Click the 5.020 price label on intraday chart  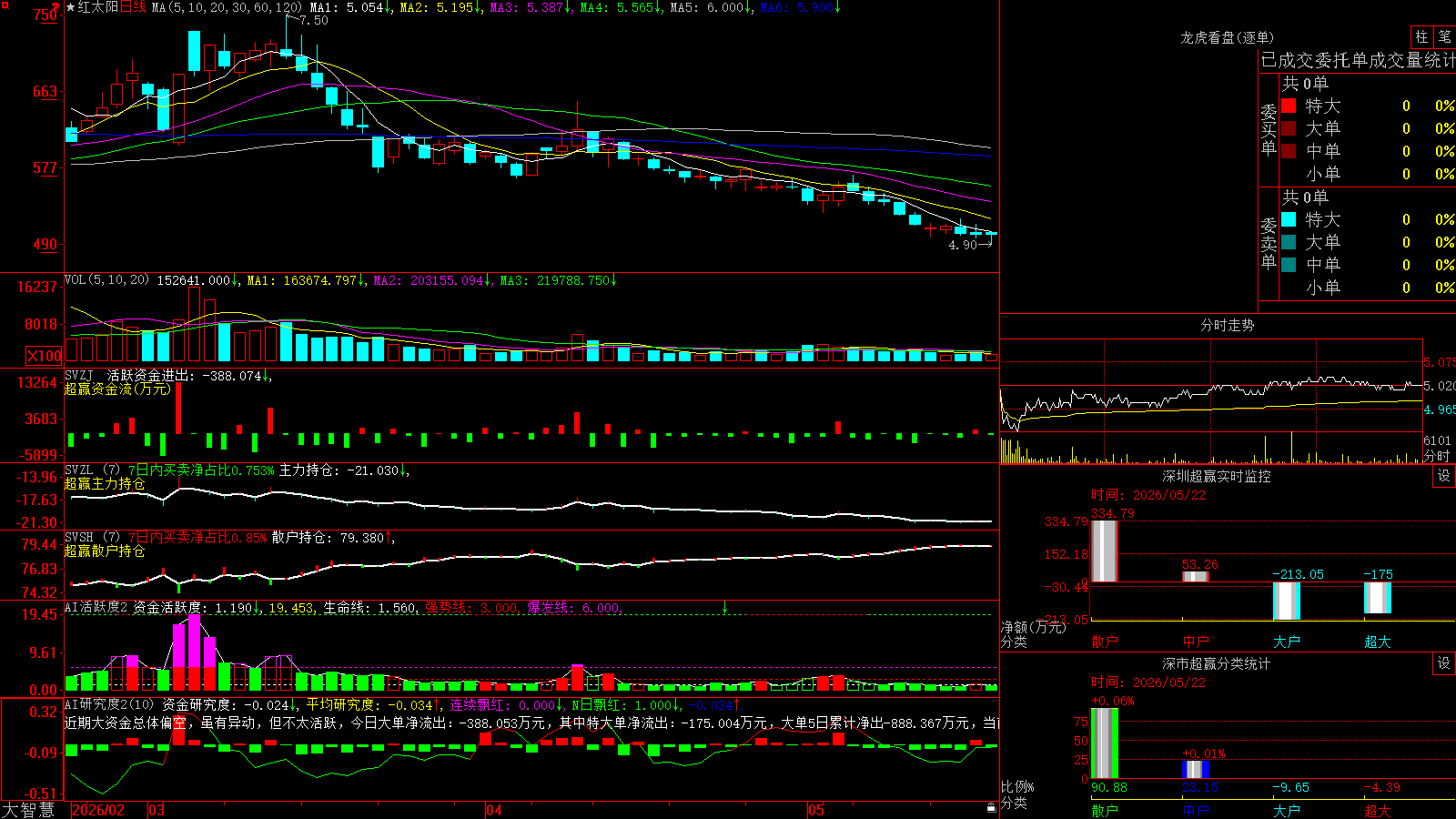1439,386
